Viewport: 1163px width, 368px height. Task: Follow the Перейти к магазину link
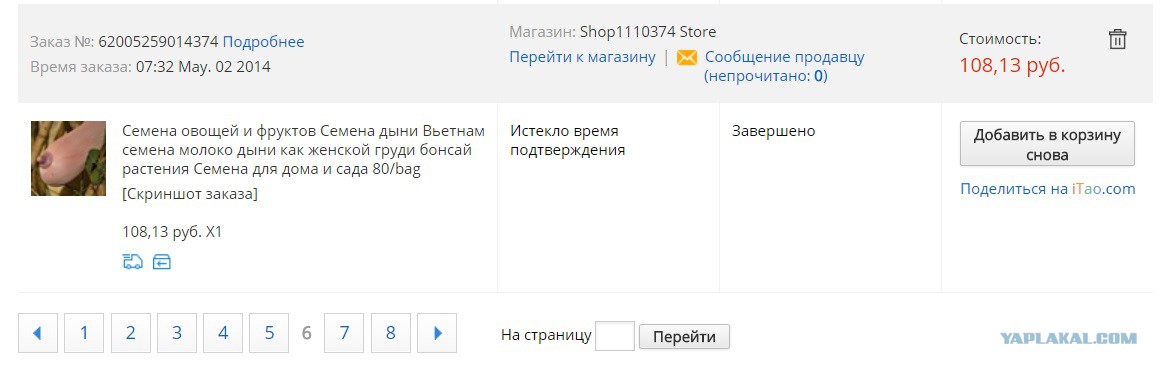click(582, 57)
